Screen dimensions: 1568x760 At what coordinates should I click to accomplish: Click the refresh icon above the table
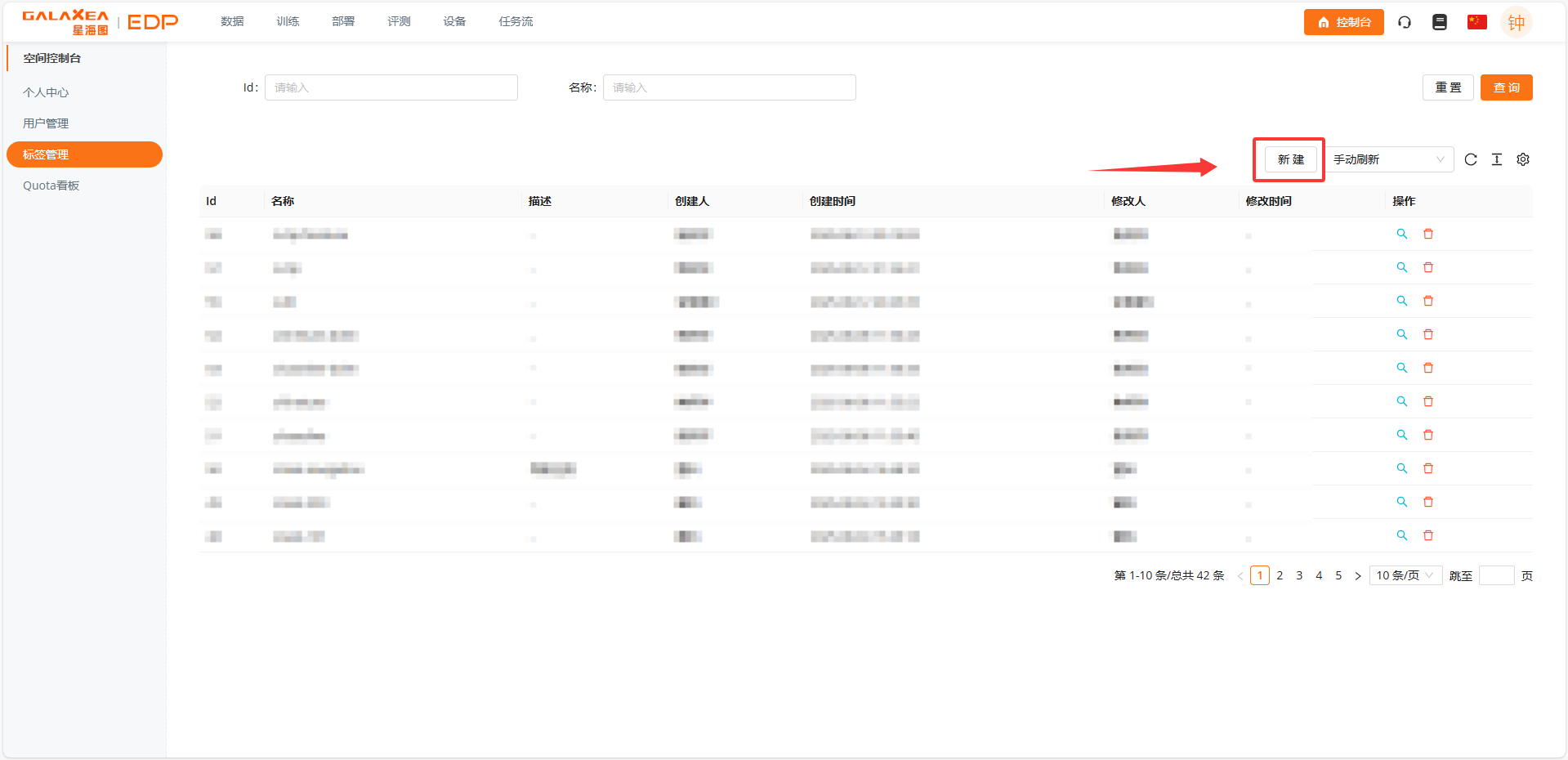[x=1471, y=159]
